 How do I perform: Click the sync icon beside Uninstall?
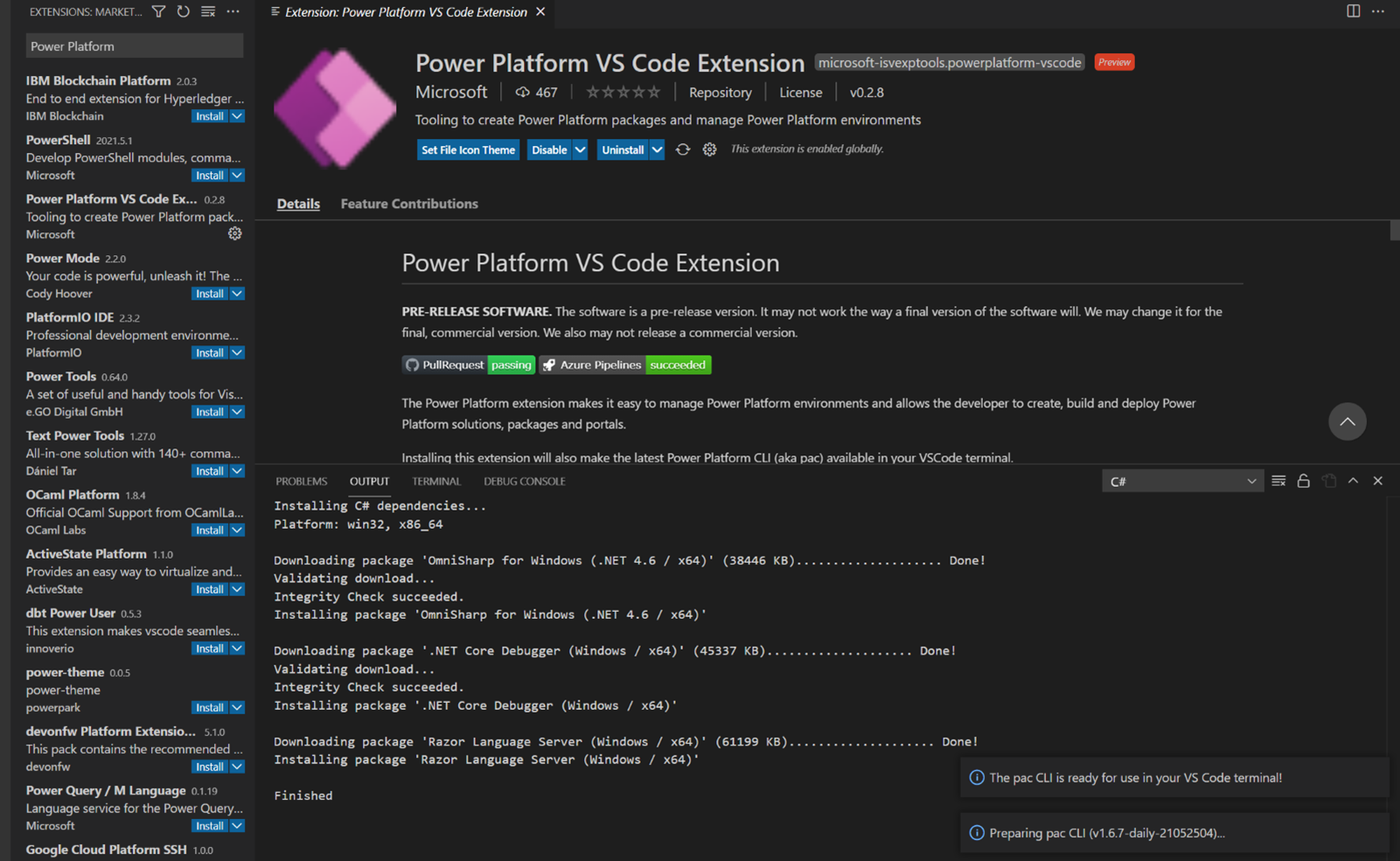click(683, 149)
